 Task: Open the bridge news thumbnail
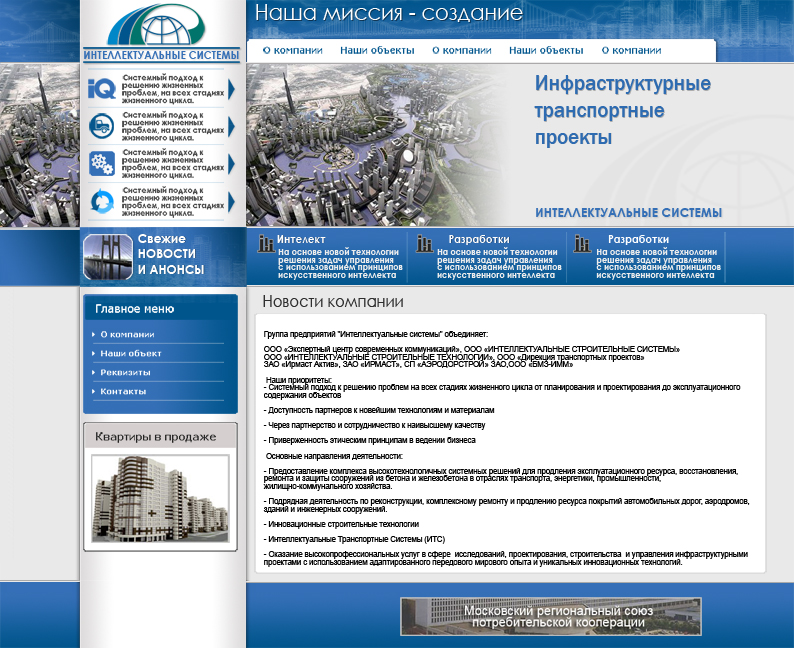click(108, 257)
